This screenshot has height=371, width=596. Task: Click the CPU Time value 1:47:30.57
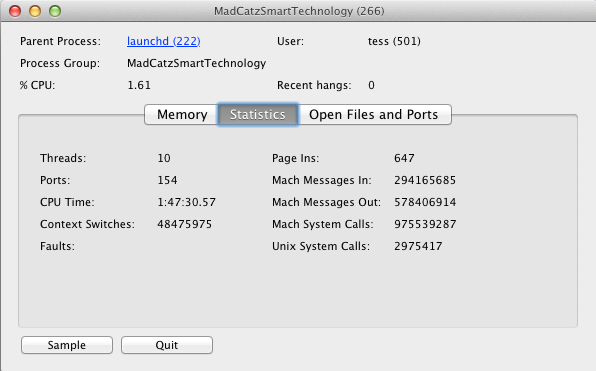coord(187,202)
